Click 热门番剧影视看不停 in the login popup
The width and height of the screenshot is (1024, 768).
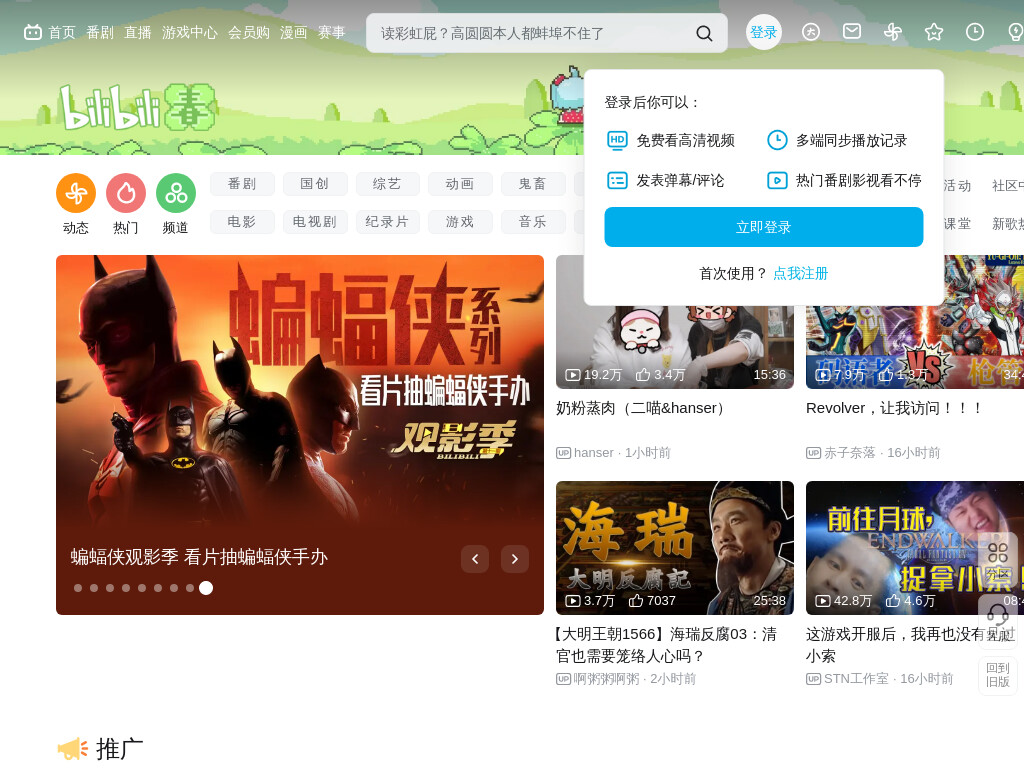pyautogui.click(x=844, y=180)
